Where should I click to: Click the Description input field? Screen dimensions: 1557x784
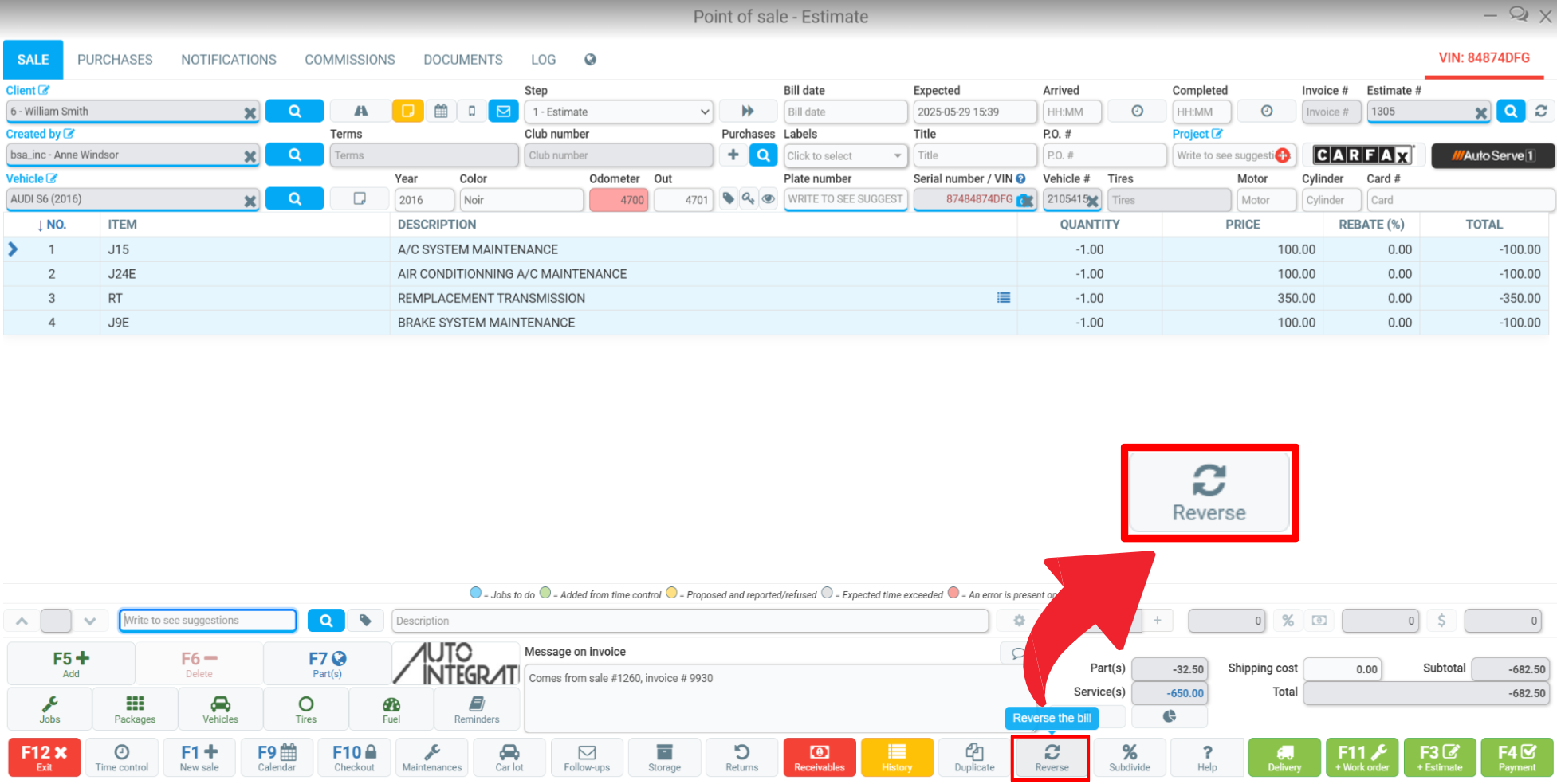point(690,621)
